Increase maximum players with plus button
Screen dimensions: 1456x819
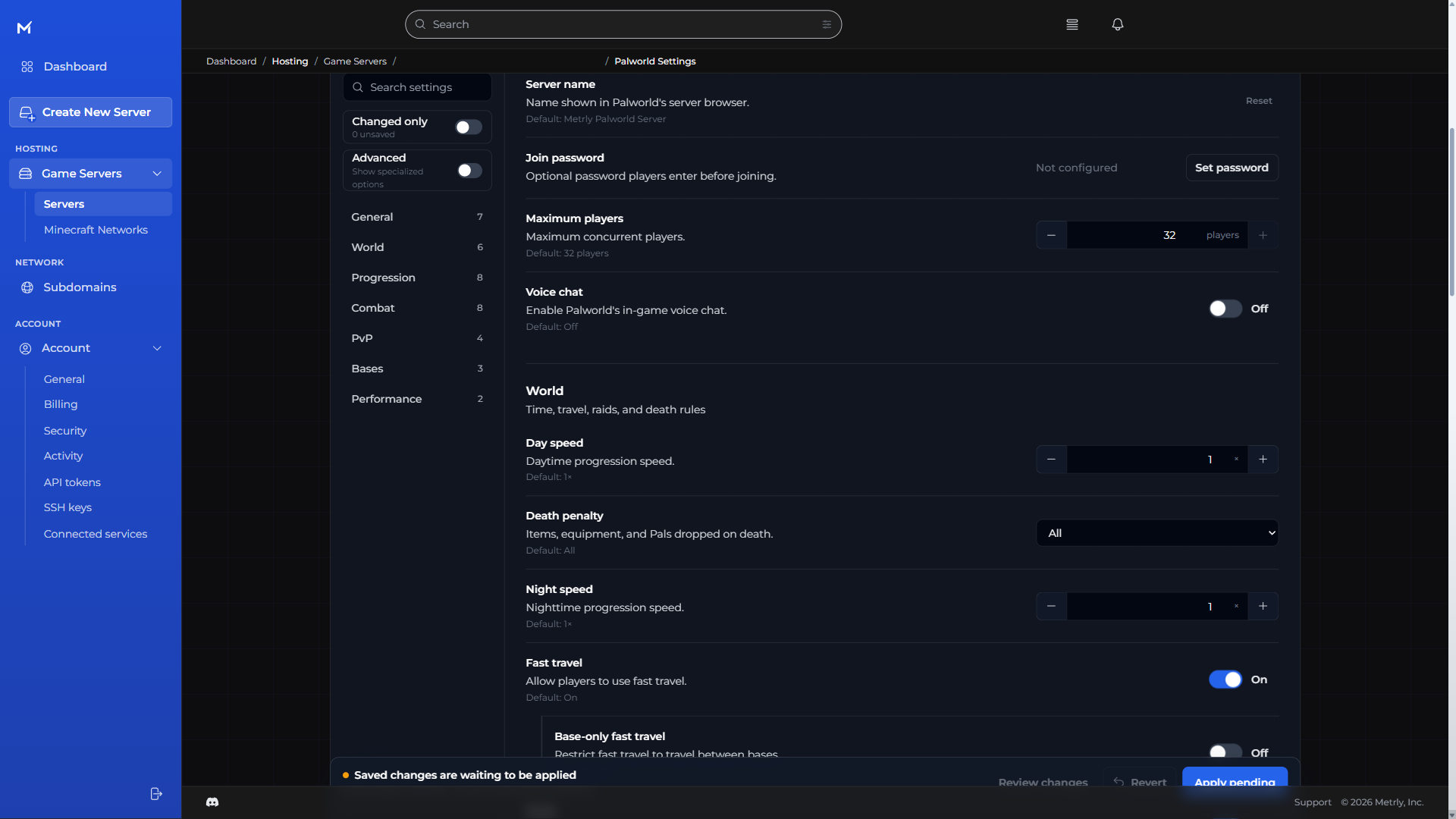pyautogui.click(x=1263, y=235)
